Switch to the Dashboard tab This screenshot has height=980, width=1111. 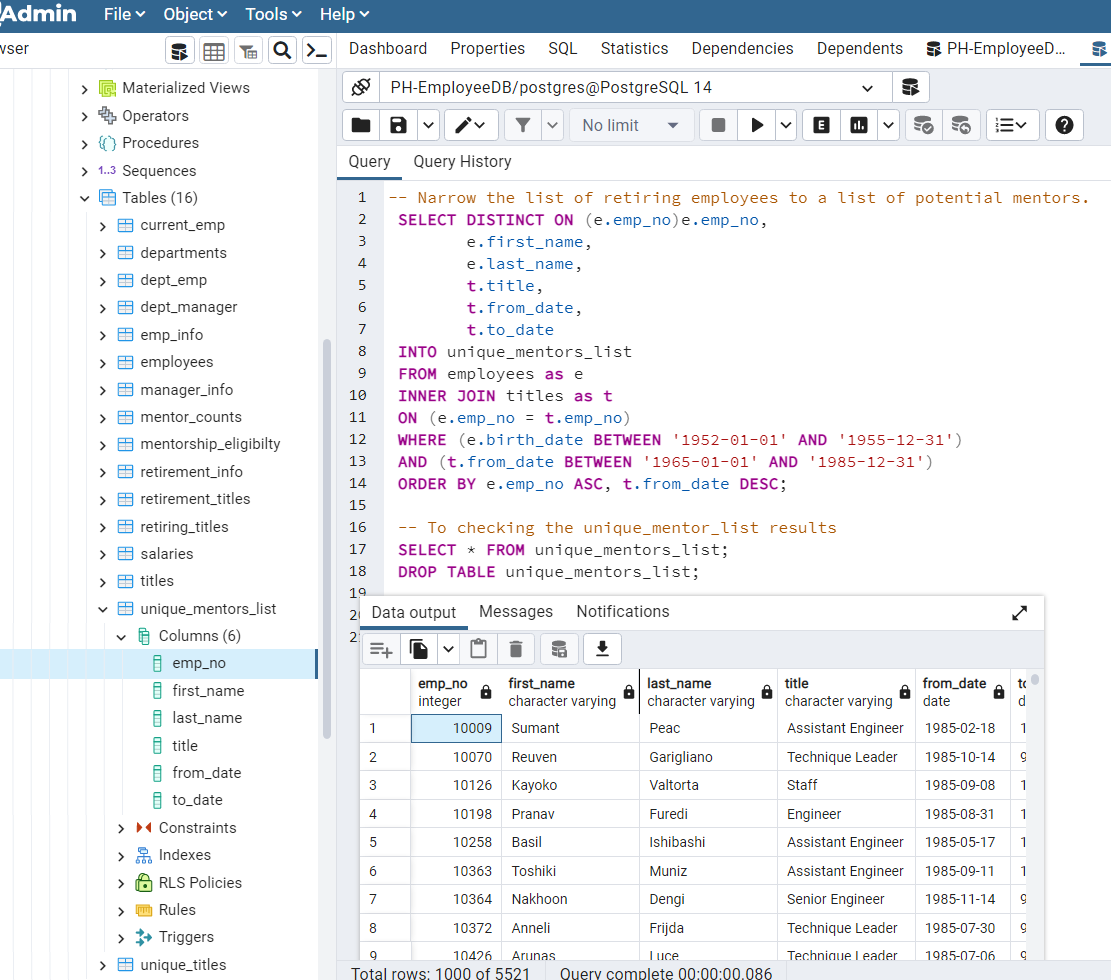tap(388, 48)
